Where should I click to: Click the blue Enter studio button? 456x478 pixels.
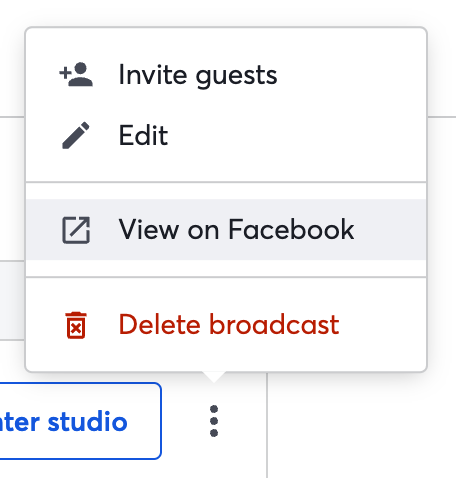pyautogui.click(x=80, y=421)
